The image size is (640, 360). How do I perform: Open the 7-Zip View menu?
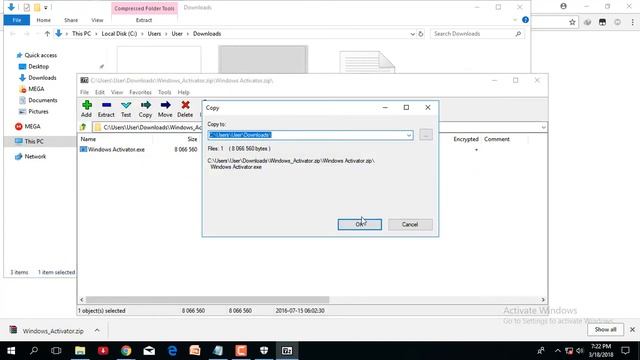tap(117, 92)
